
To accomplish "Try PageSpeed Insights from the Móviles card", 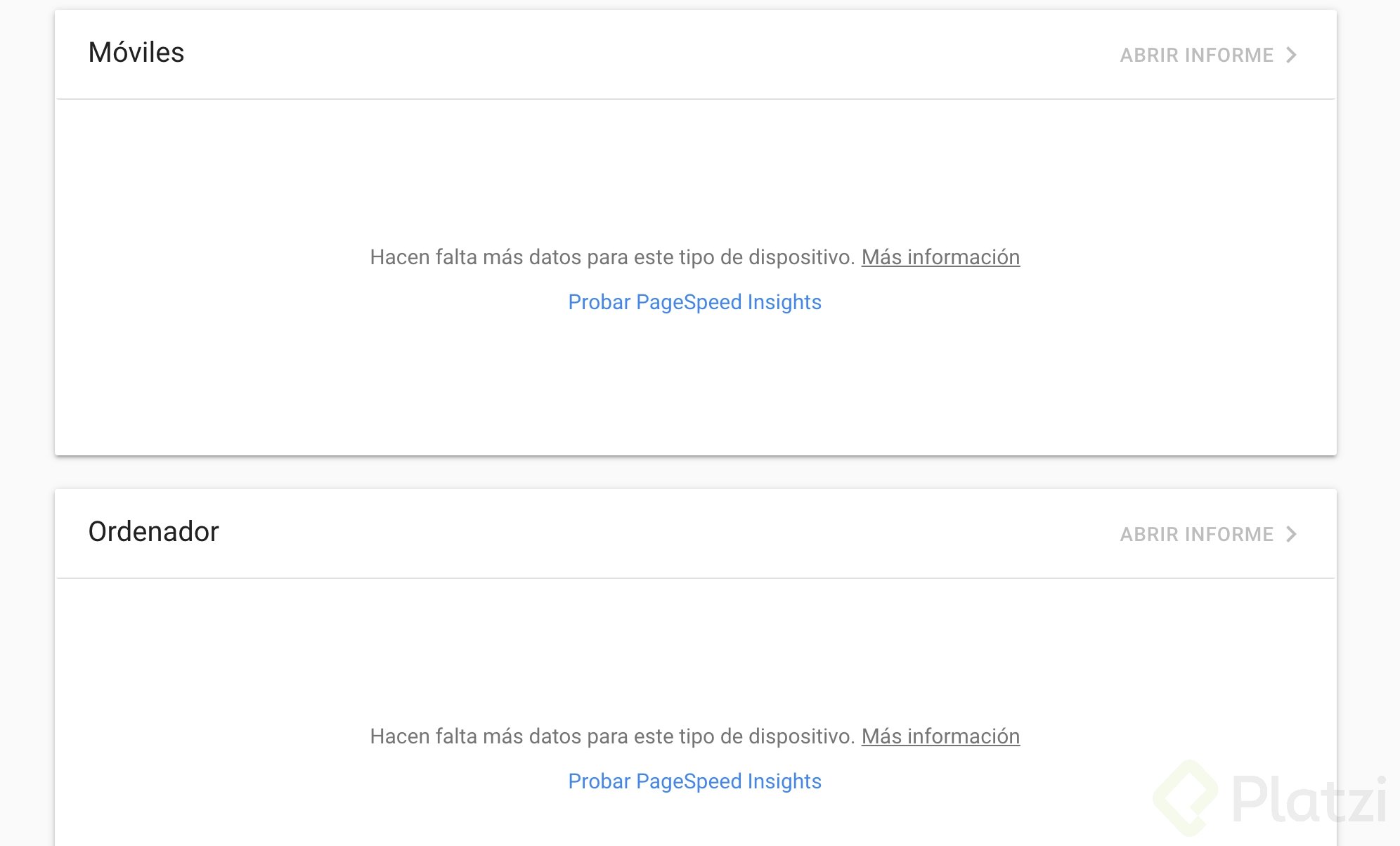I will click(694, 302).
